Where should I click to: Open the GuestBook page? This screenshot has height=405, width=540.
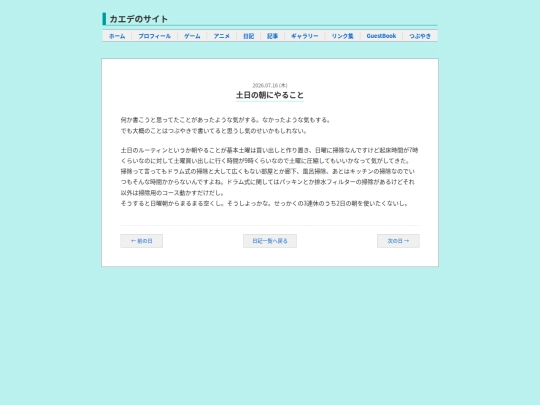tap(381, 36)
